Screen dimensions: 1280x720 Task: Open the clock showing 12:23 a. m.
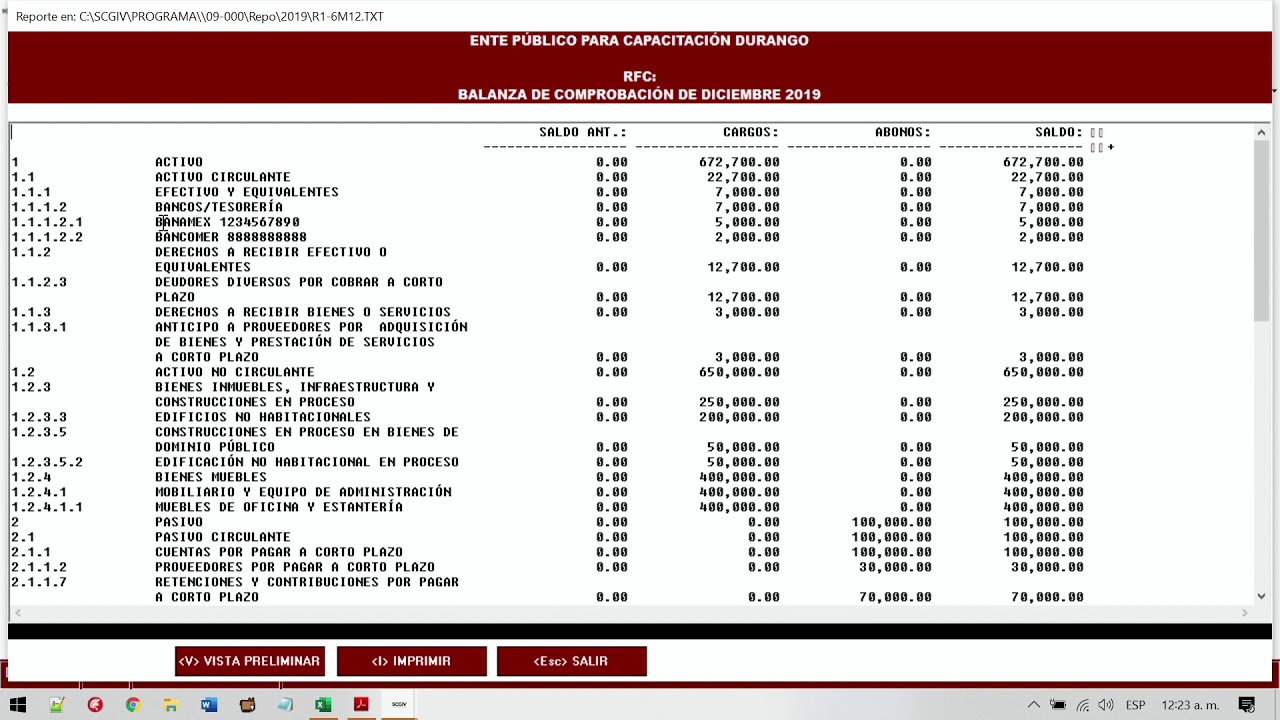(1190, 705)
